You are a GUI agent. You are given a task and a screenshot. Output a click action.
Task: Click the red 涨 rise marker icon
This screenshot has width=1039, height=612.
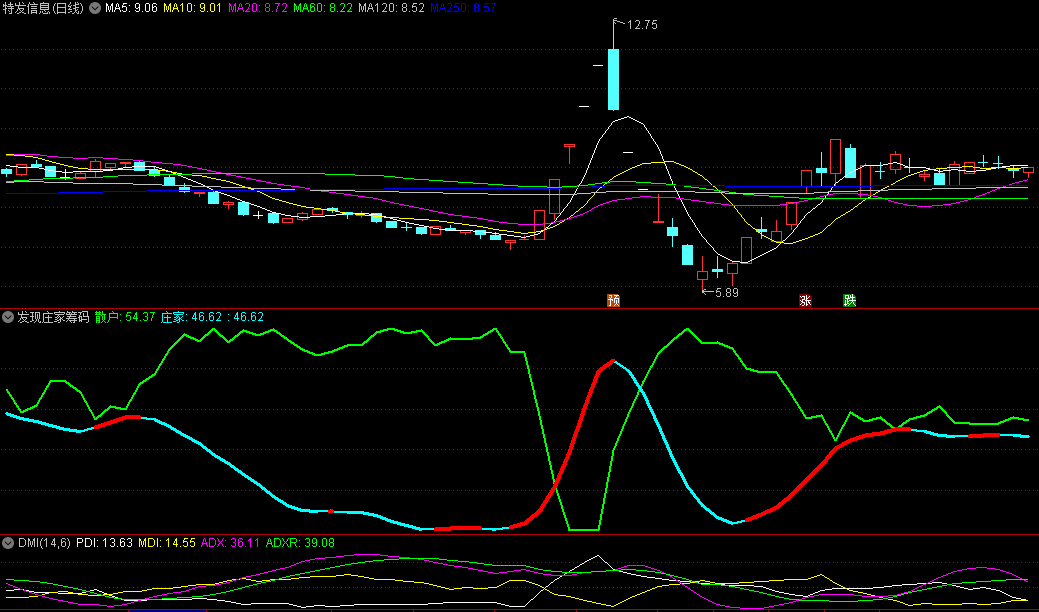[x=805, y=300]
